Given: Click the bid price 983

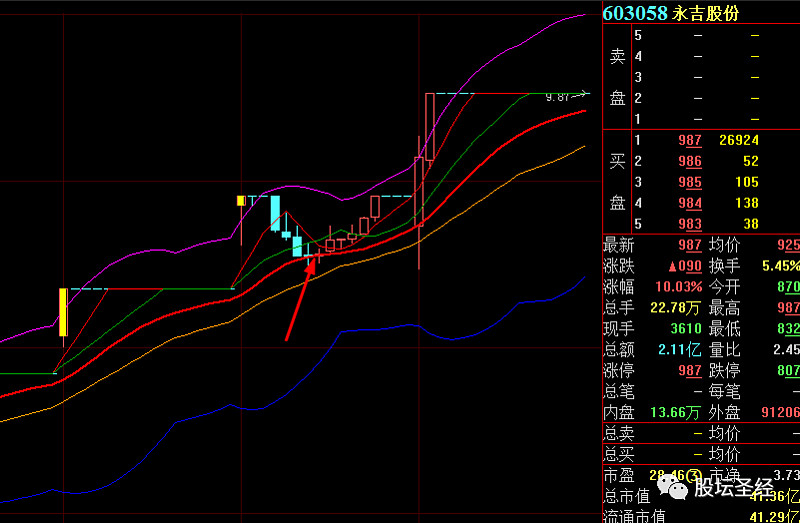Looking at the screenshot, I should coord(690,224).
